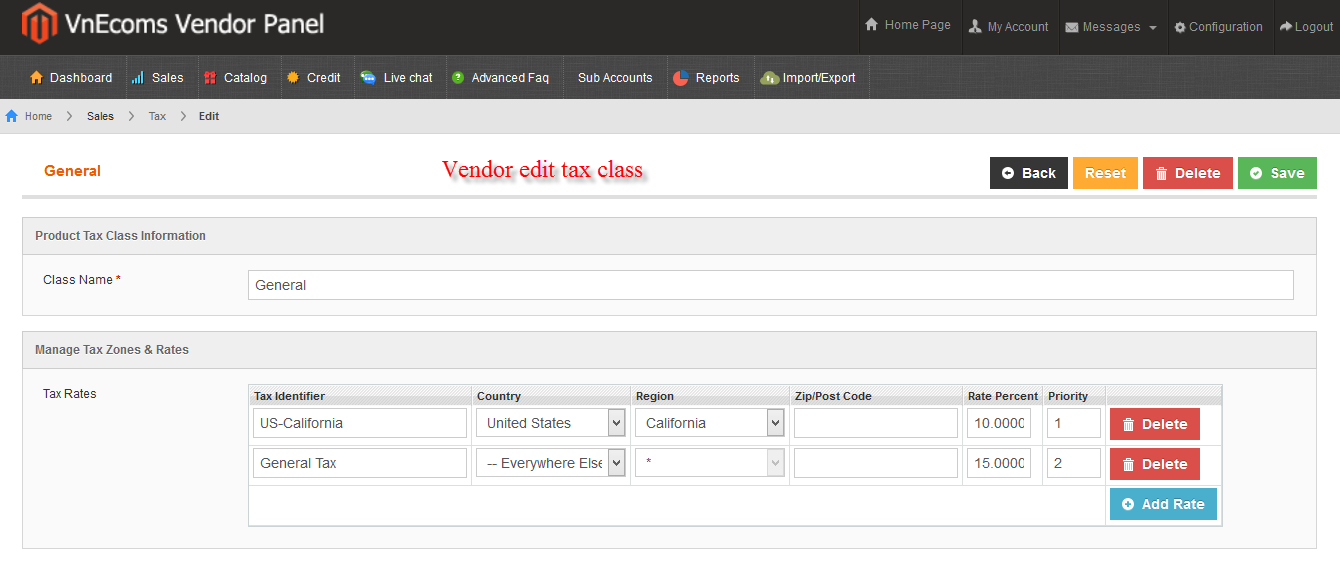Click the orange Reset button
1340x577 pixels.
click(1105, 173)
